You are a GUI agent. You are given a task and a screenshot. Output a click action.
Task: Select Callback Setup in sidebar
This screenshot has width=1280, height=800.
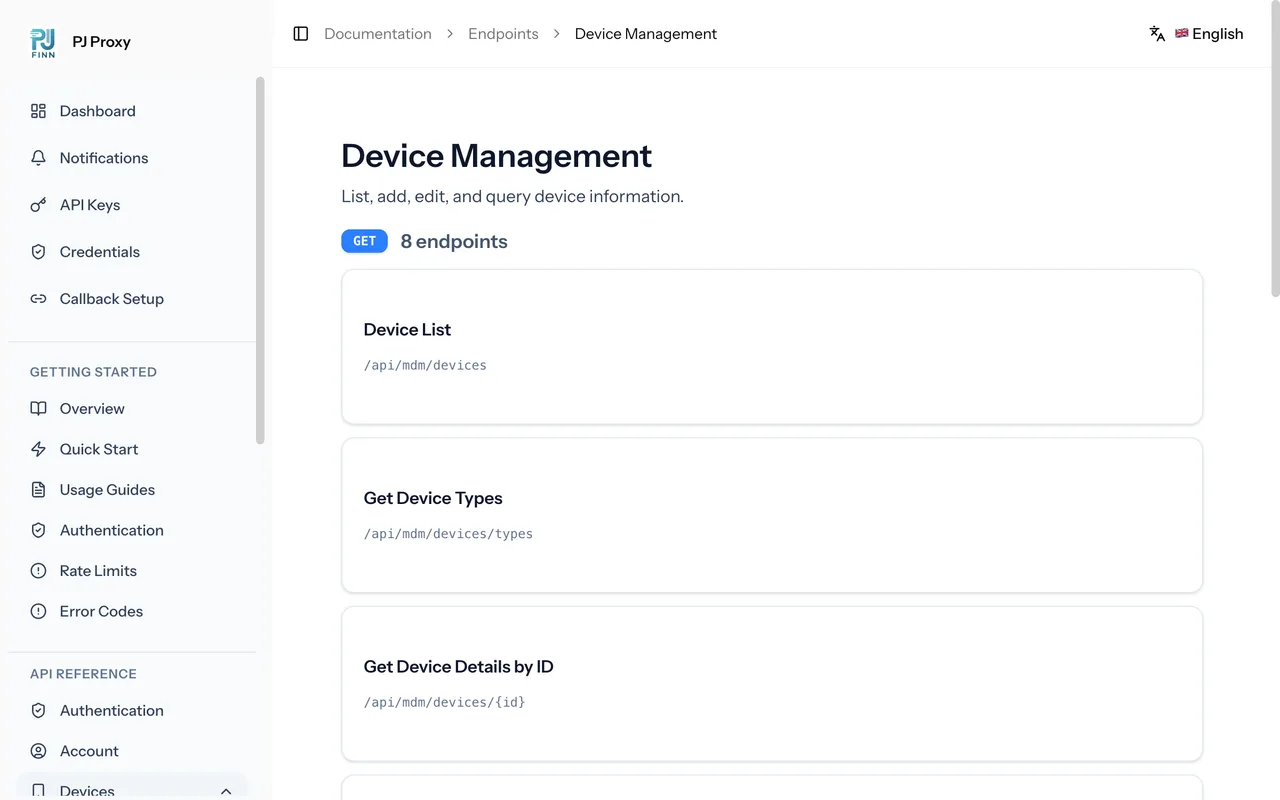(x=132, y=299)
